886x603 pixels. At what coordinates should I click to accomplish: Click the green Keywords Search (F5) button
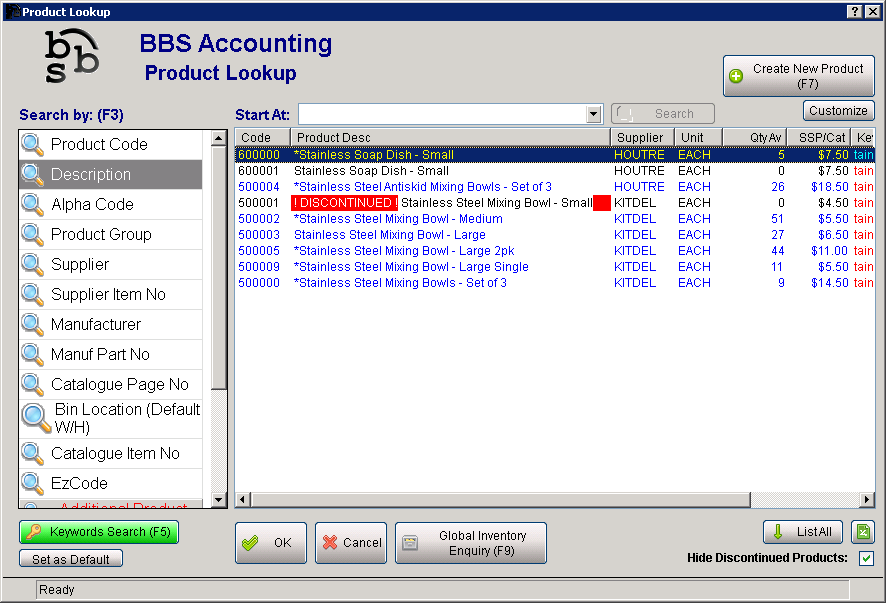click(x=98, y=532)
